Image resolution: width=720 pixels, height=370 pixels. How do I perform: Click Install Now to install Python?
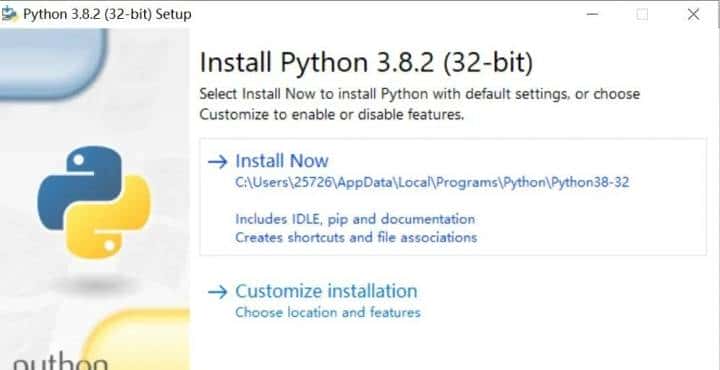tap(282, 161)
